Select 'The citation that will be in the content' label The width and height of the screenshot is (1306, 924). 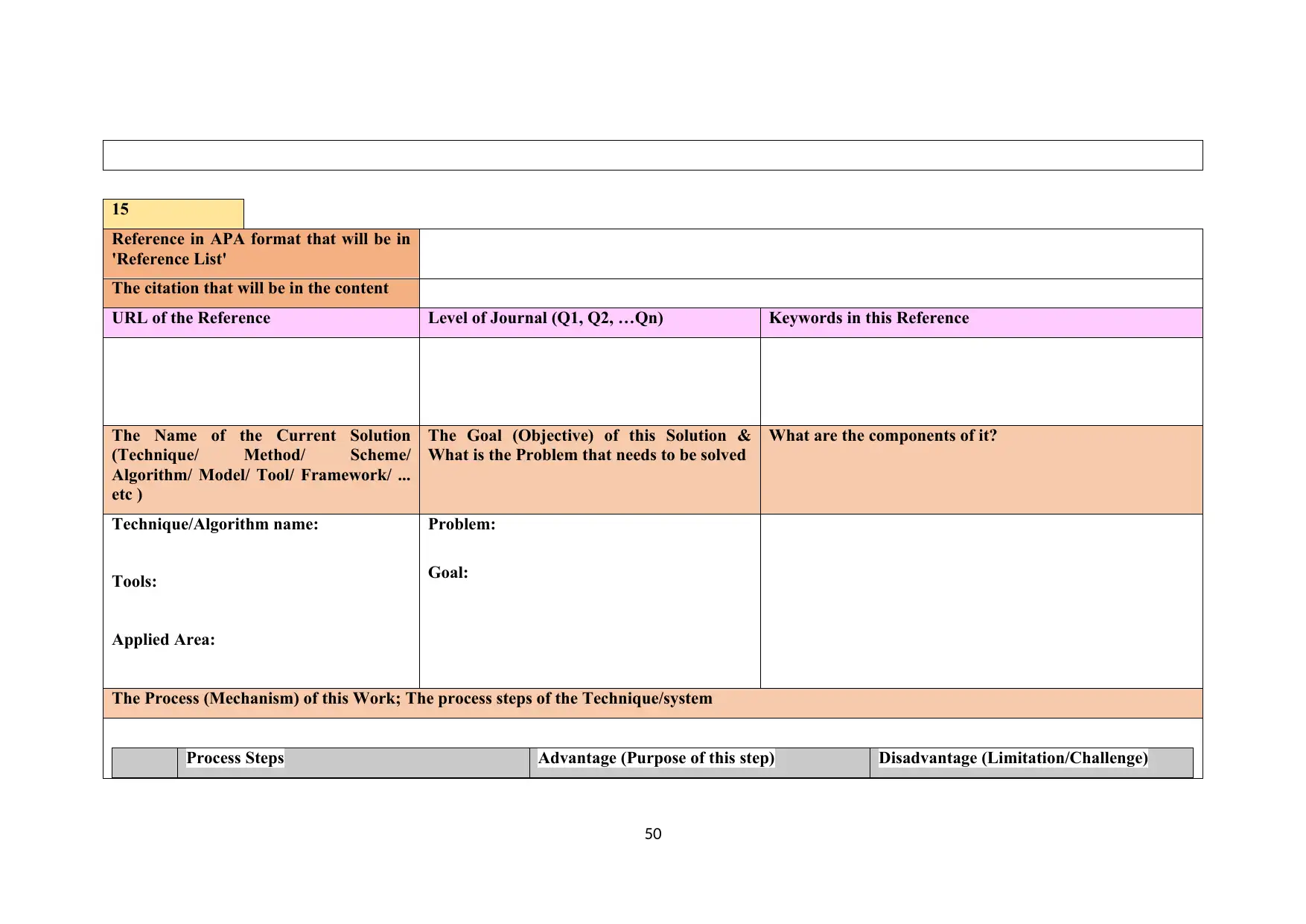261,293
